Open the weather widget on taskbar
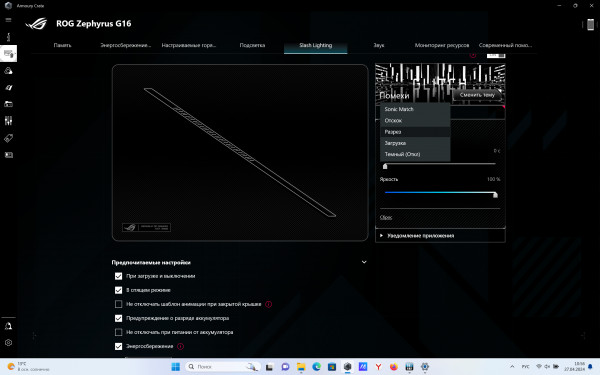This screenshot has width=600, height=375. [x=29, y=367]
